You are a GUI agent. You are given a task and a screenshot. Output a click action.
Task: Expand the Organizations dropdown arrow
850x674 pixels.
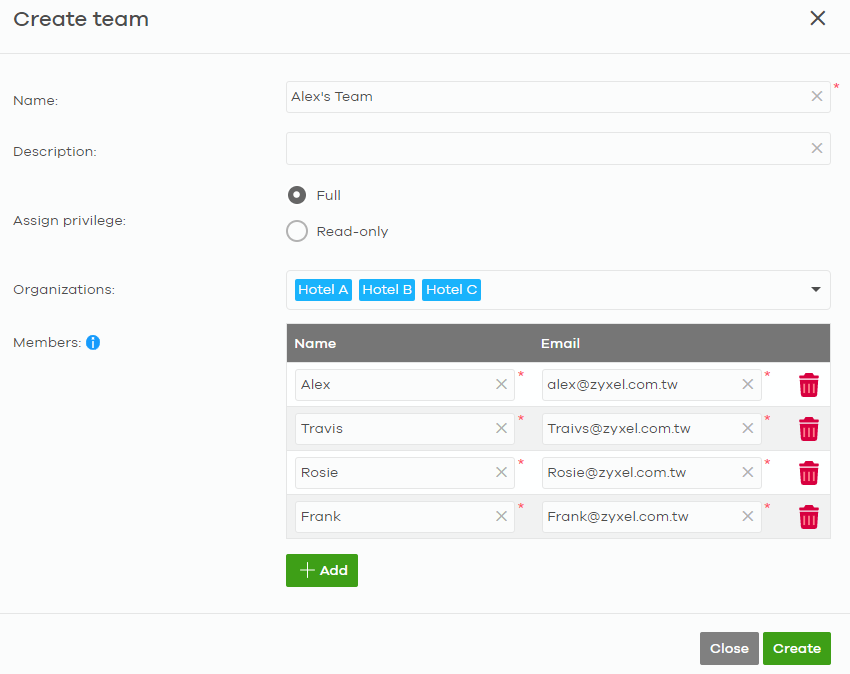815,290
